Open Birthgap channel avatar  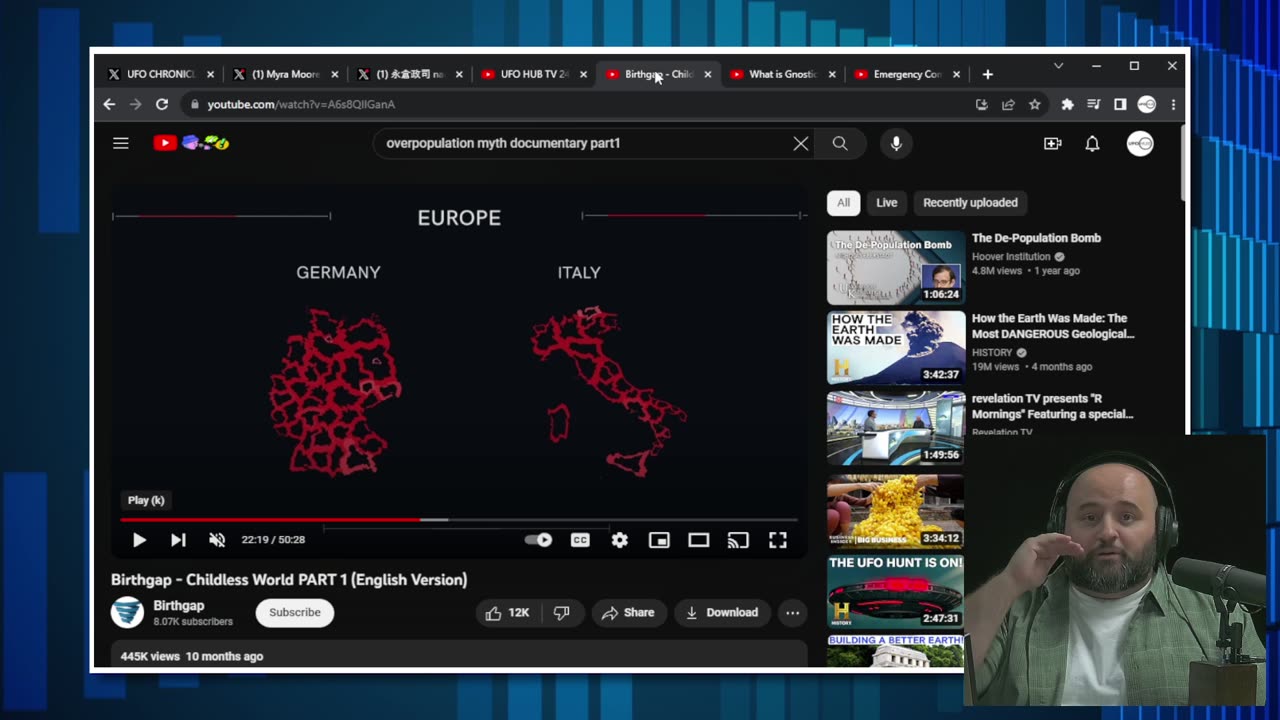(127, 612)
